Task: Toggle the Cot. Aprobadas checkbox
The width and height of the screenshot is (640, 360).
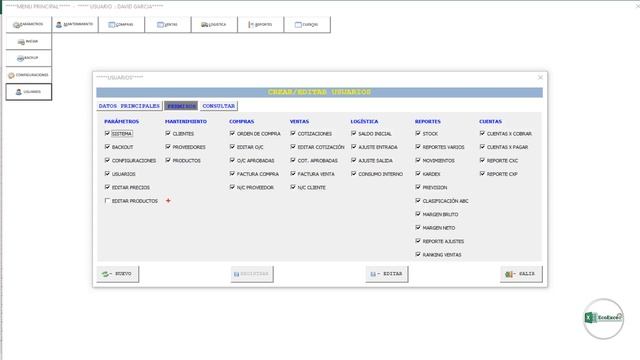Action: click(293, 160)
